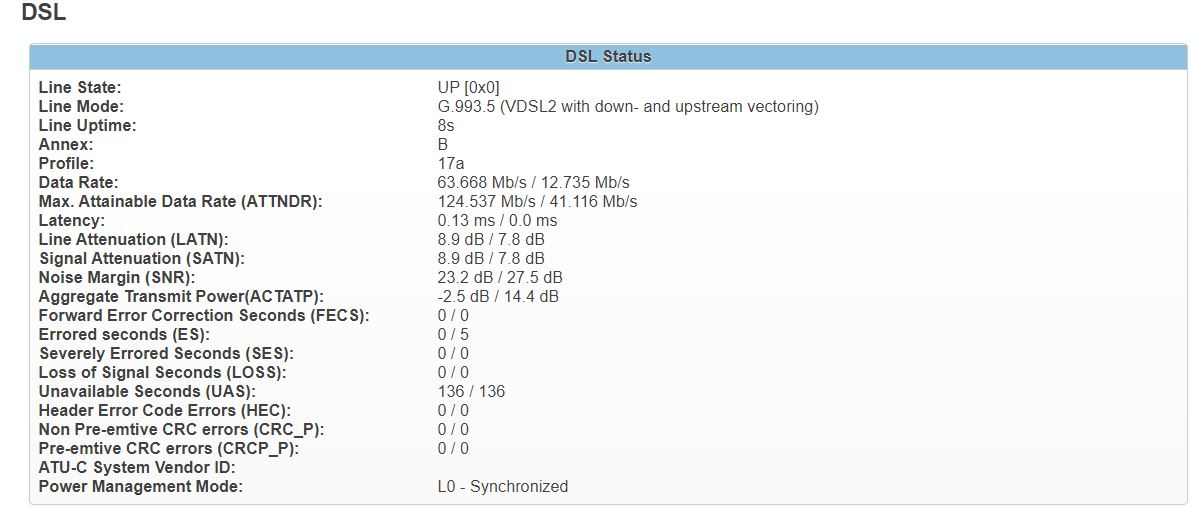Click the Line Attenuation (LATN) label
Screen dimensions: 1204x526
(x=133, y=239)
